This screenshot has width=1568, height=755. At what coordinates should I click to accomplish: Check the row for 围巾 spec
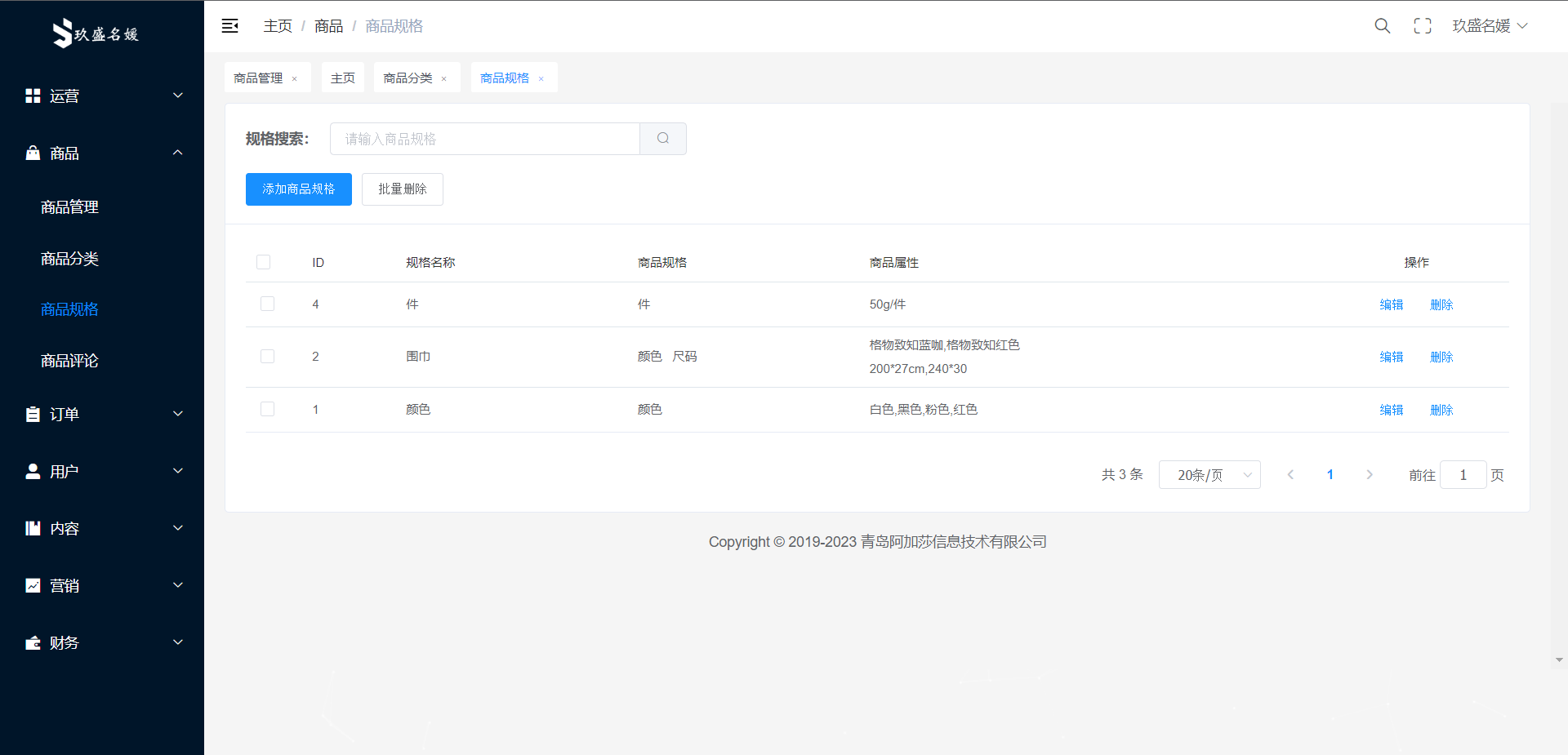pos(267,357)
